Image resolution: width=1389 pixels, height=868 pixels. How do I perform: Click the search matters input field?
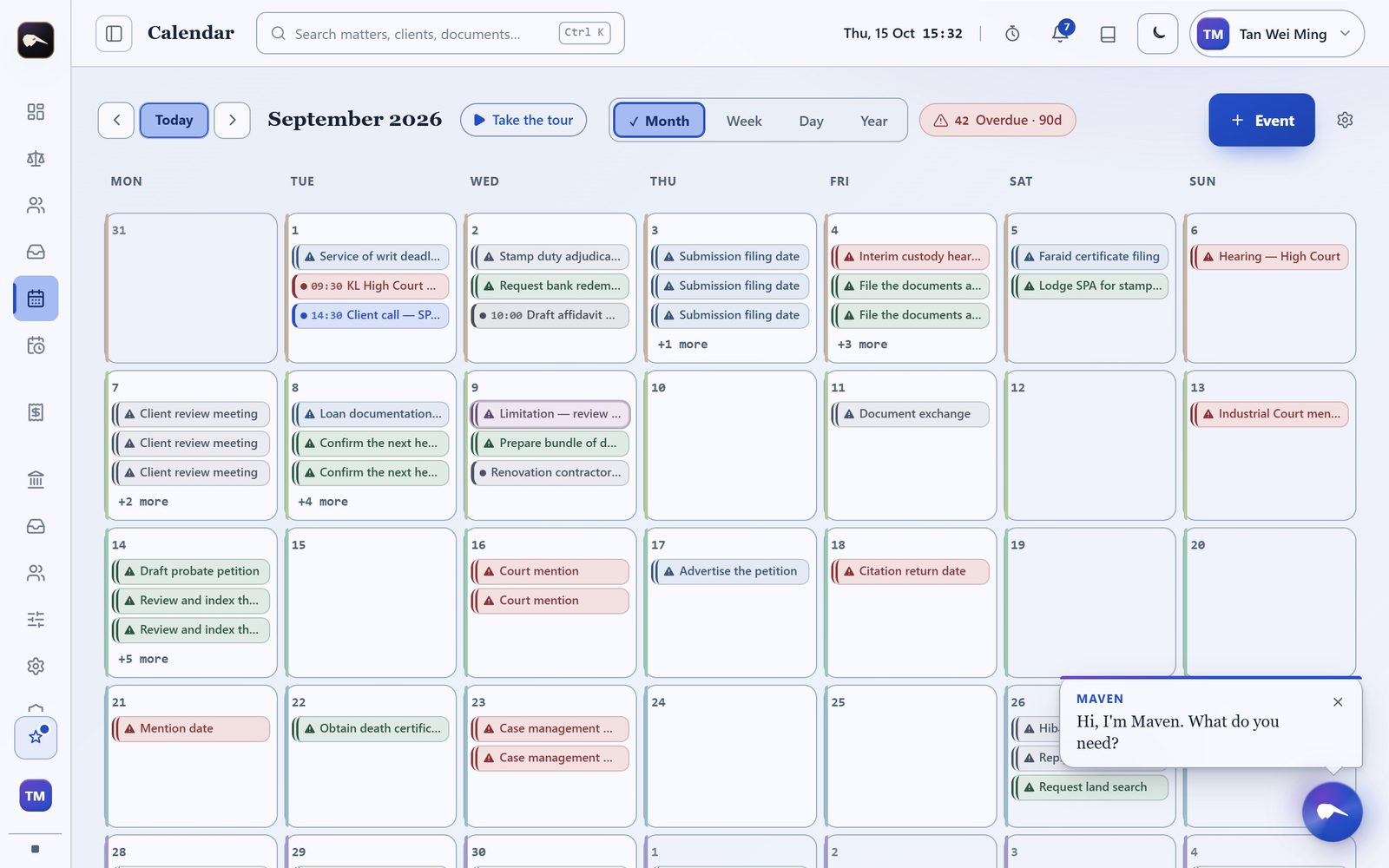click(440, 34)
